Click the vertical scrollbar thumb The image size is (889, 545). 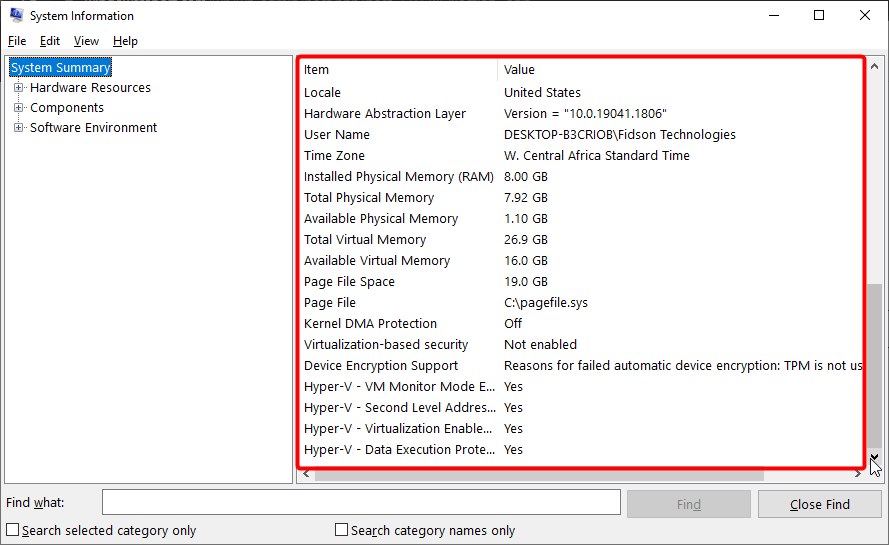[874, 366]
